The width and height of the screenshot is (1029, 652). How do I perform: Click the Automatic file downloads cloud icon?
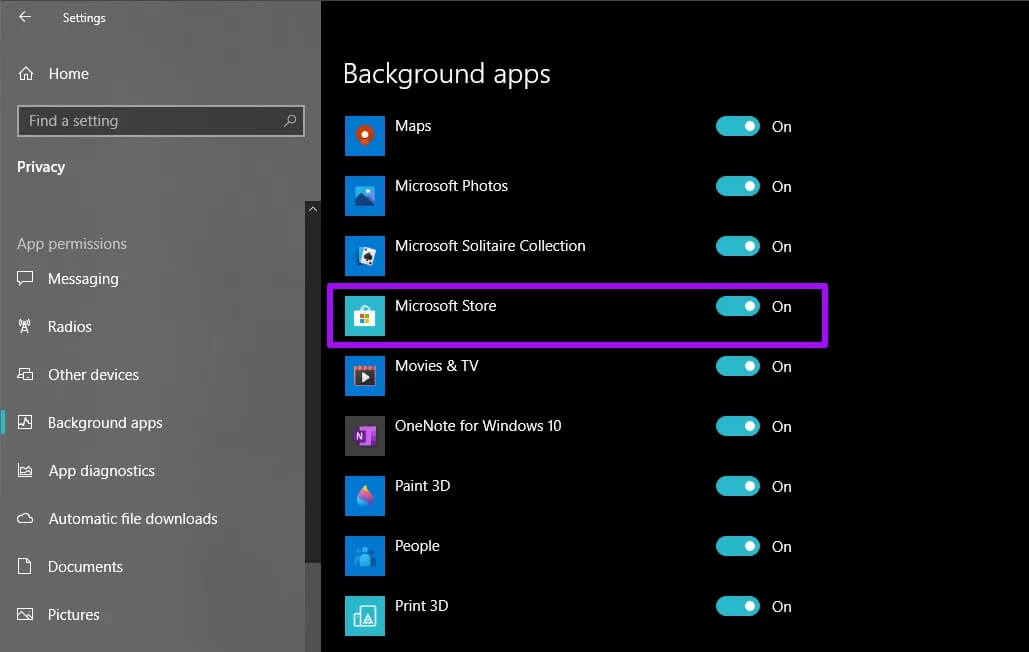[x=25, y=518]
